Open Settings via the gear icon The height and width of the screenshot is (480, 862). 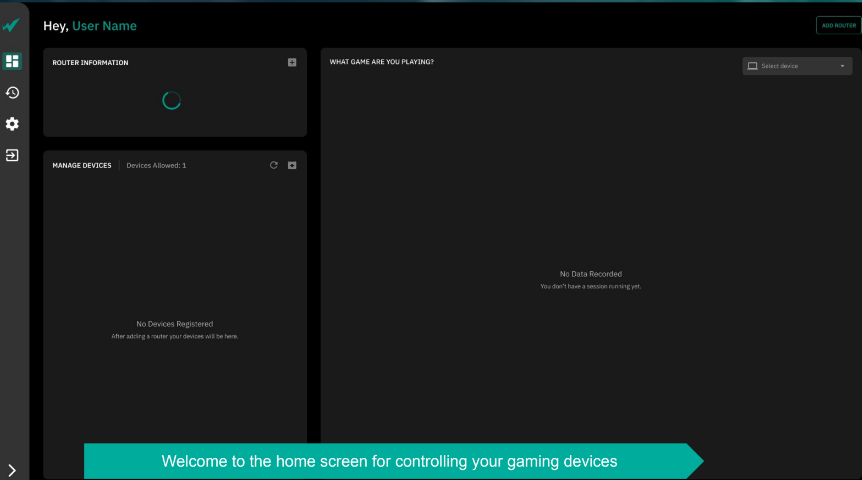12,124
